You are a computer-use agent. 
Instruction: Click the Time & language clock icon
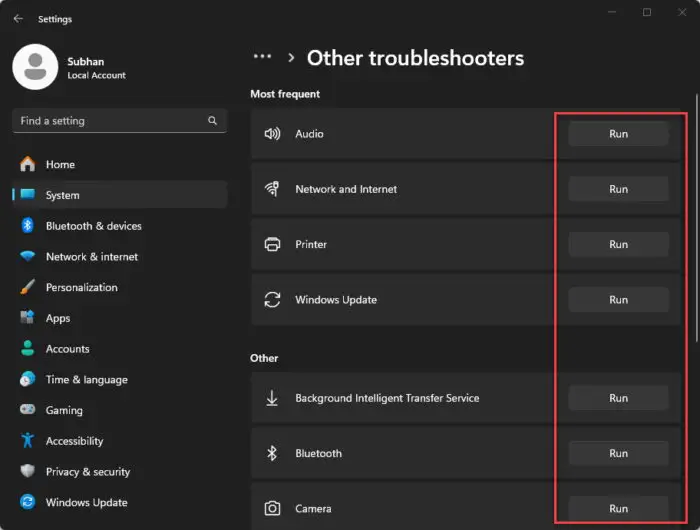[x=28, y=379]
